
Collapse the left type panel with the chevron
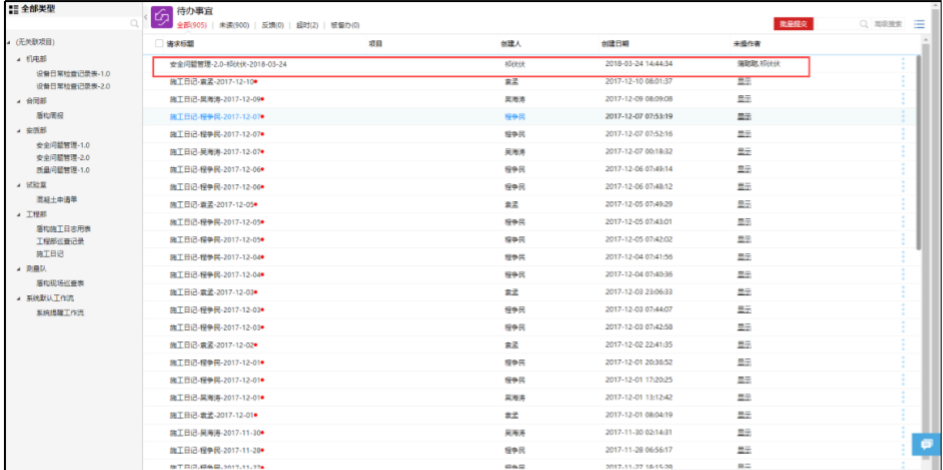(146, 16)
